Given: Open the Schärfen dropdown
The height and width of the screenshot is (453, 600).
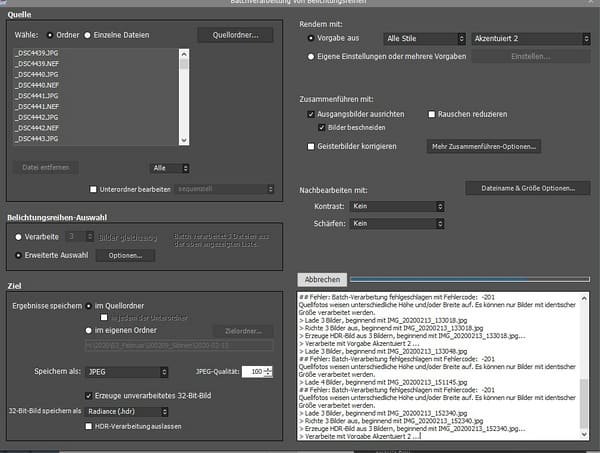Looking at the screenshot, I should click(397, 224).
